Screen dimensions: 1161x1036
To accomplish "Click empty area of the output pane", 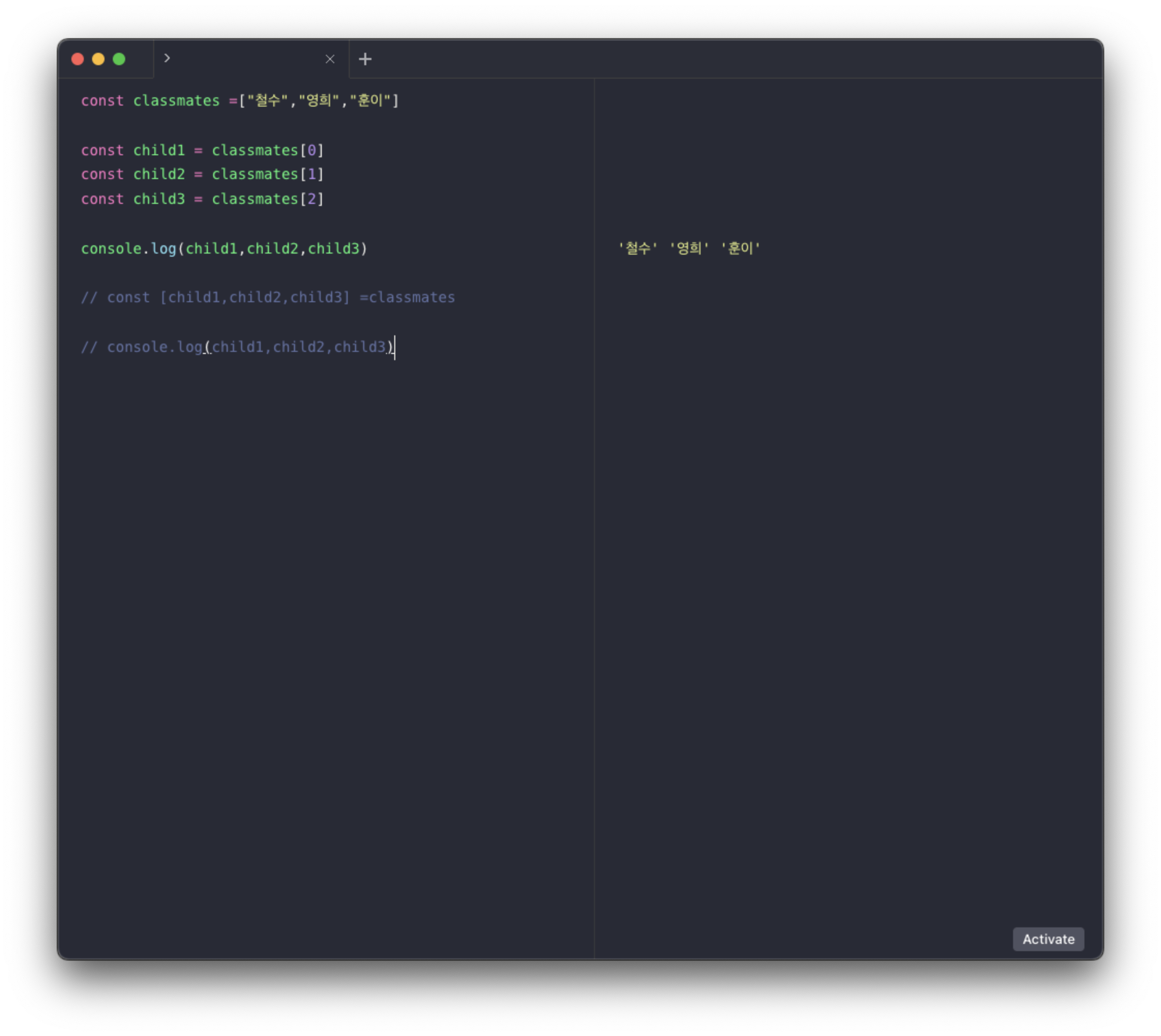I will (848, 569).
